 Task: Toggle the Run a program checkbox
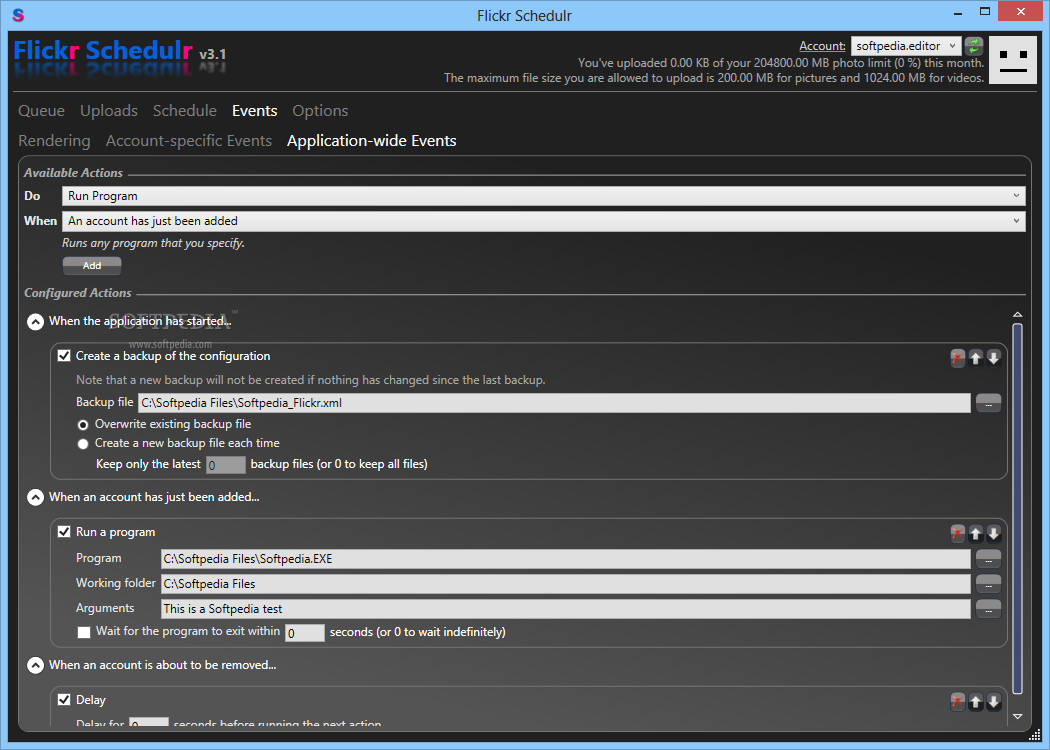pyautogui.click(x=64, y=532)
